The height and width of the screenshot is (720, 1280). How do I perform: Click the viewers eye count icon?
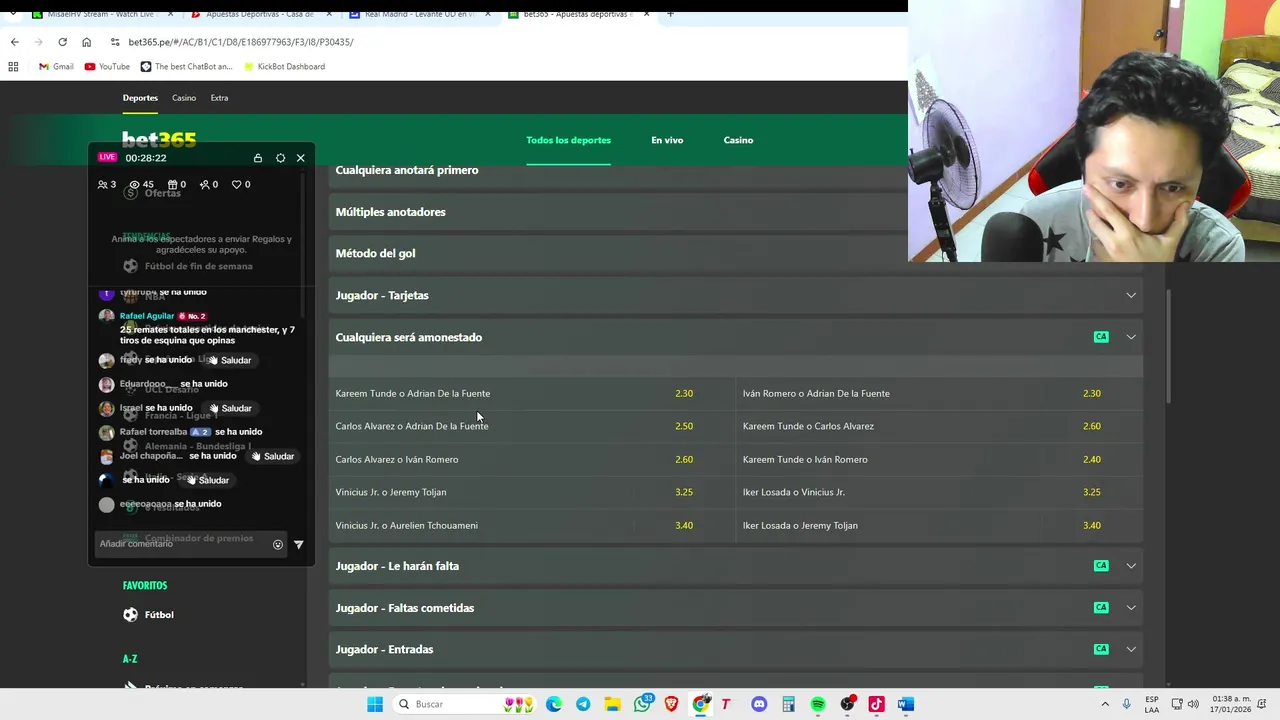point(134,185)
